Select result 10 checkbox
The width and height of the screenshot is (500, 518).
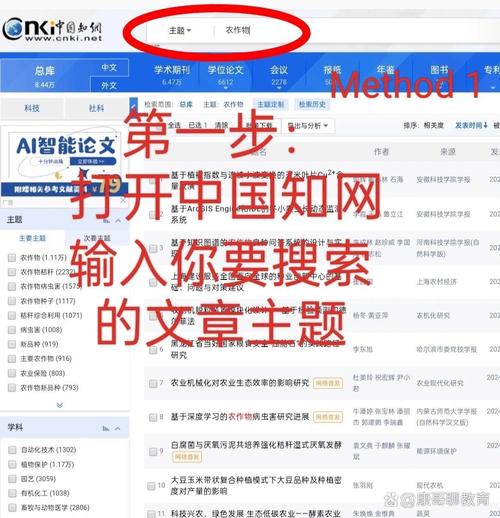[151, 486]
